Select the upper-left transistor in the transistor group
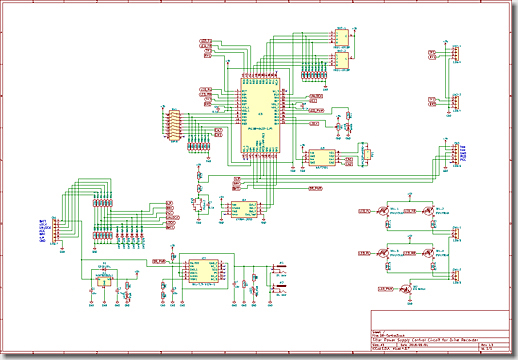This screenshot has width=518, height=360. coord(383,211)
